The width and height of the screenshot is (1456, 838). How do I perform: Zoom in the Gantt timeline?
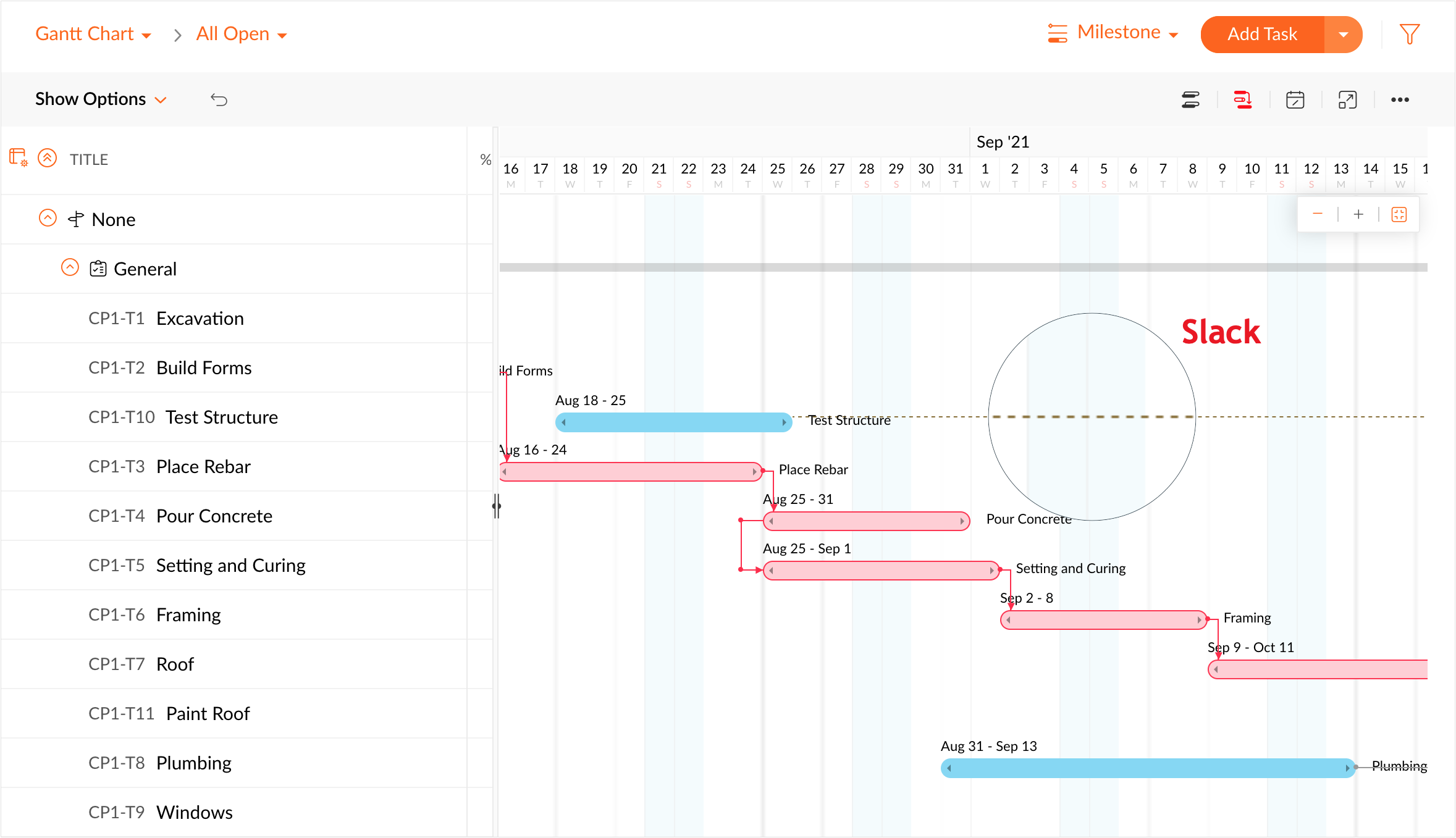pos(1358,214)
